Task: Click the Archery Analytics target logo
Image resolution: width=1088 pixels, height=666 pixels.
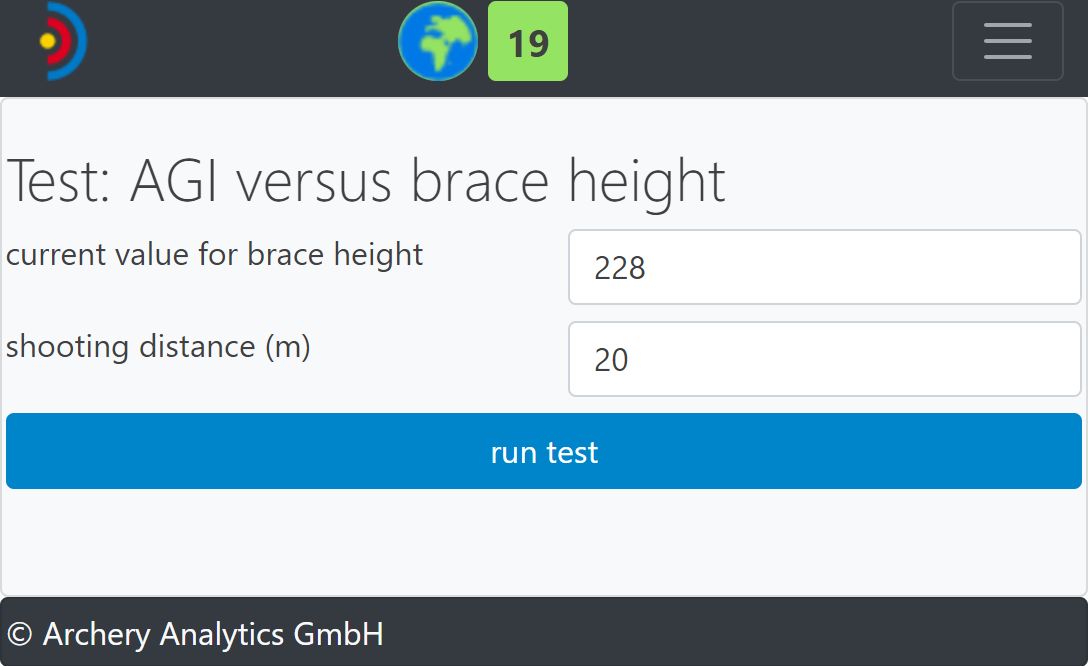Action: (x=62, y=41)
